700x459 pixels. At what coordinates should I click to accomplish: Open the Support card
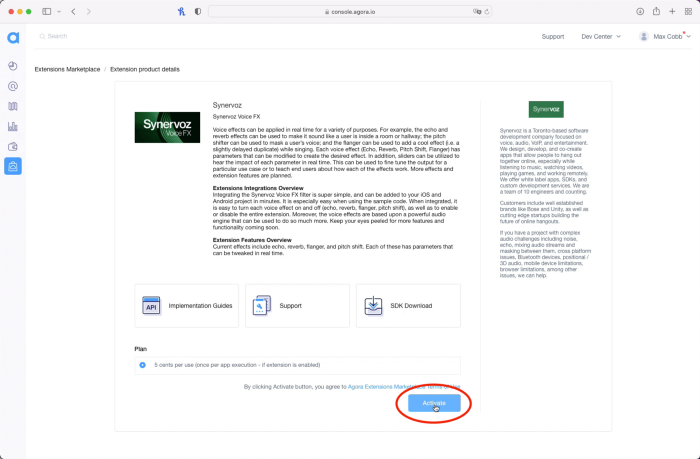(297, 306)
